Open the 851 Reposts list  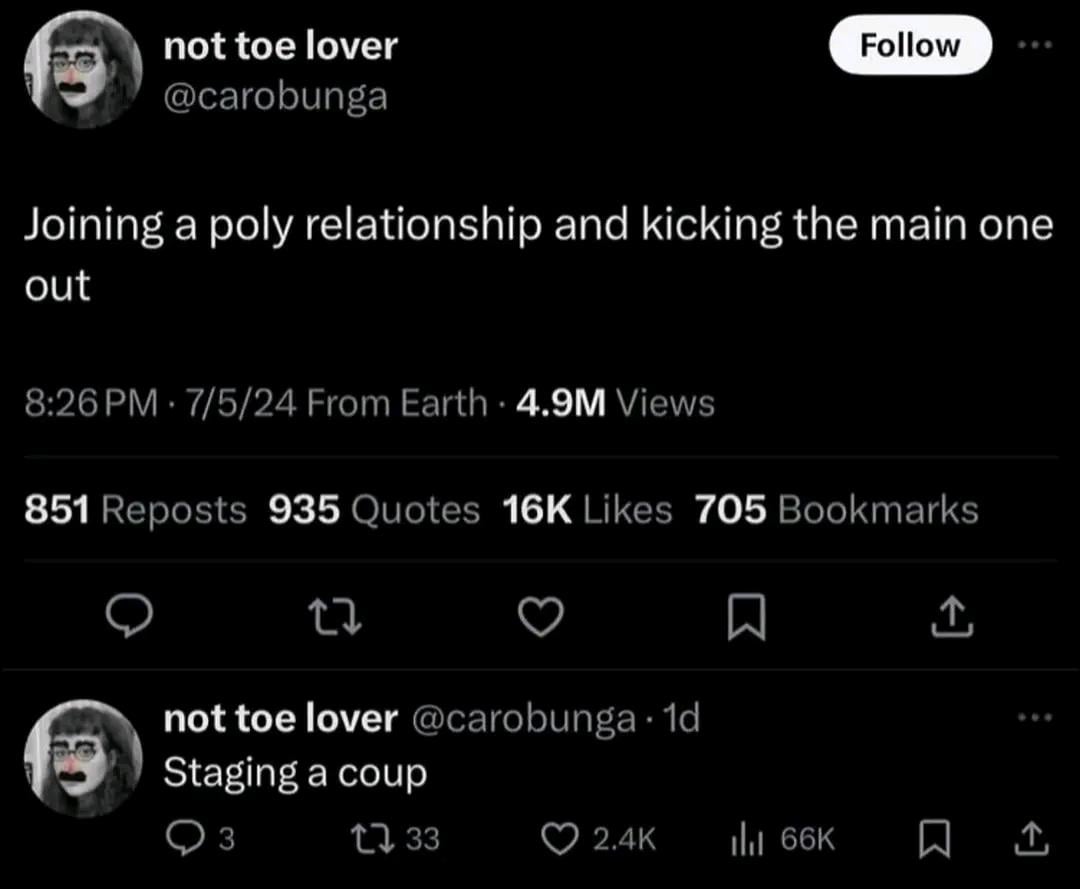coord(135,510)
